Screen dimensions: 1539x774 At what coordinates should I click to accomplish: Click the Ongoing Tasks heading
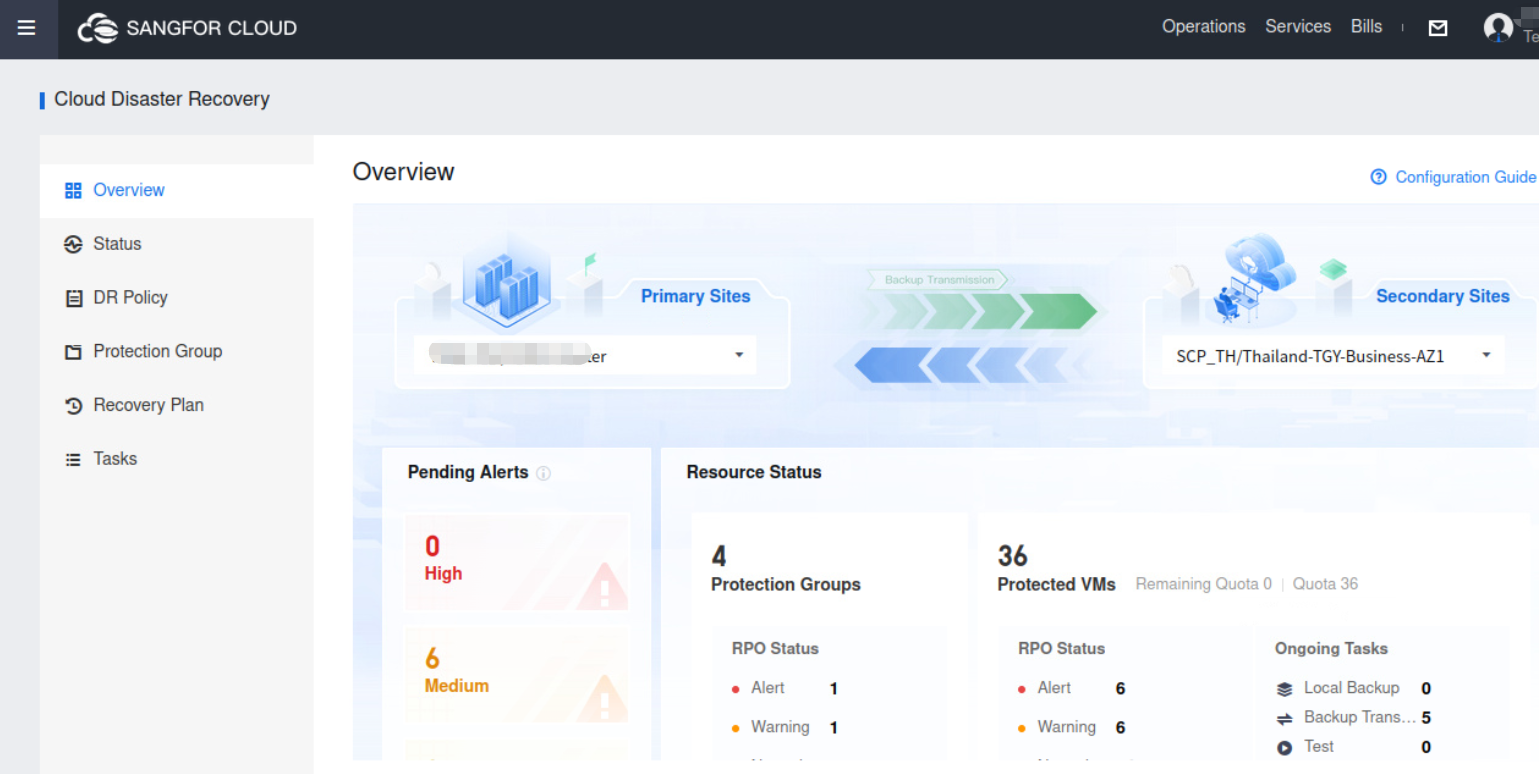(x=1331, y=649)
